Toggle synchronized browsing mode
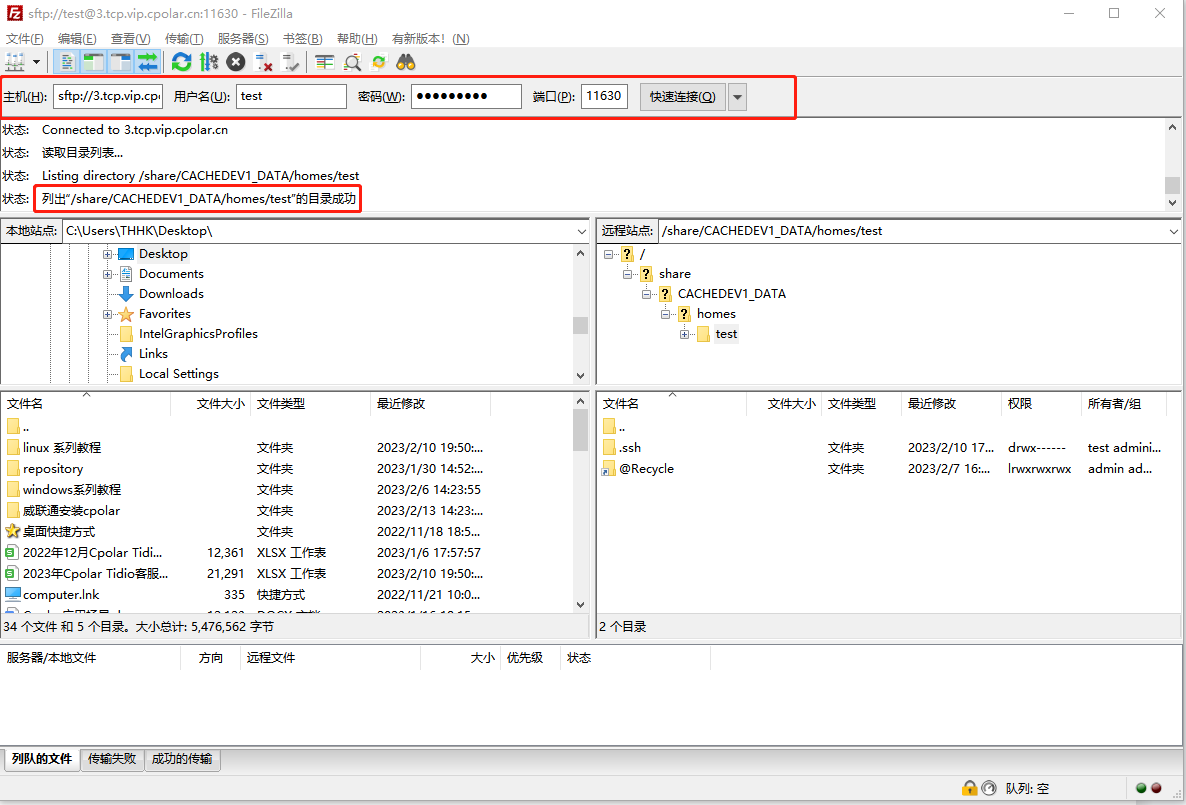 (x=378, y=62)
